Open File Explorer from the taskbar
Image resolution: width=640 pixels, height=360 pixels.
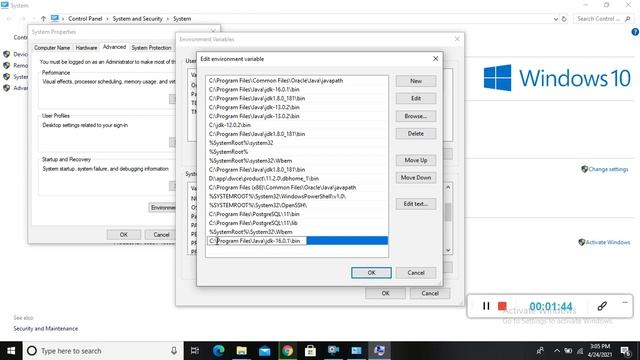tap(242, 351)
